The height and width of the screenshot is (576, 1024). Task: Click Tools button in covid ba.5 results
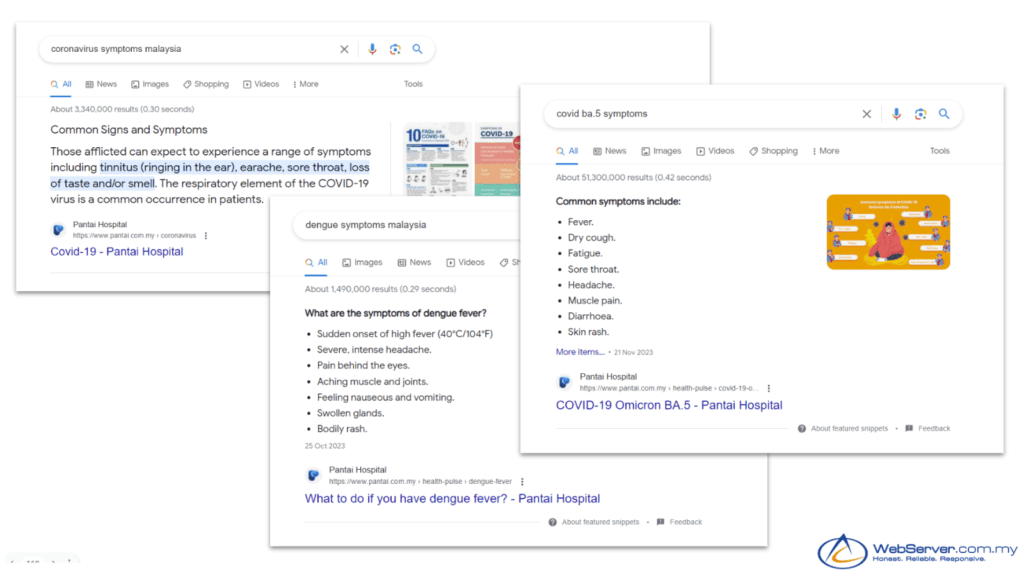coord(939,151)
